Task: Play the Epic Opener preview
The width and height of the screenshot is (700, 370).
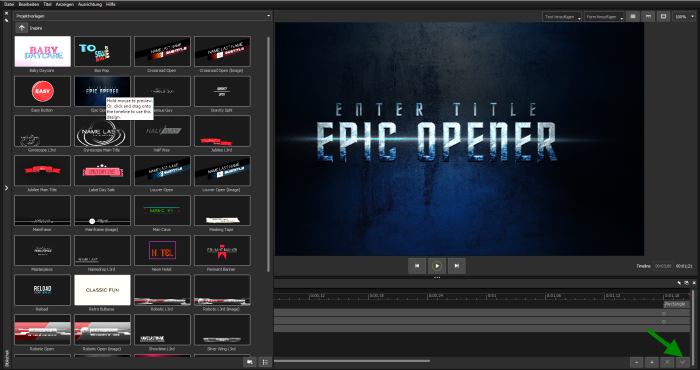Action: [437, 266]
